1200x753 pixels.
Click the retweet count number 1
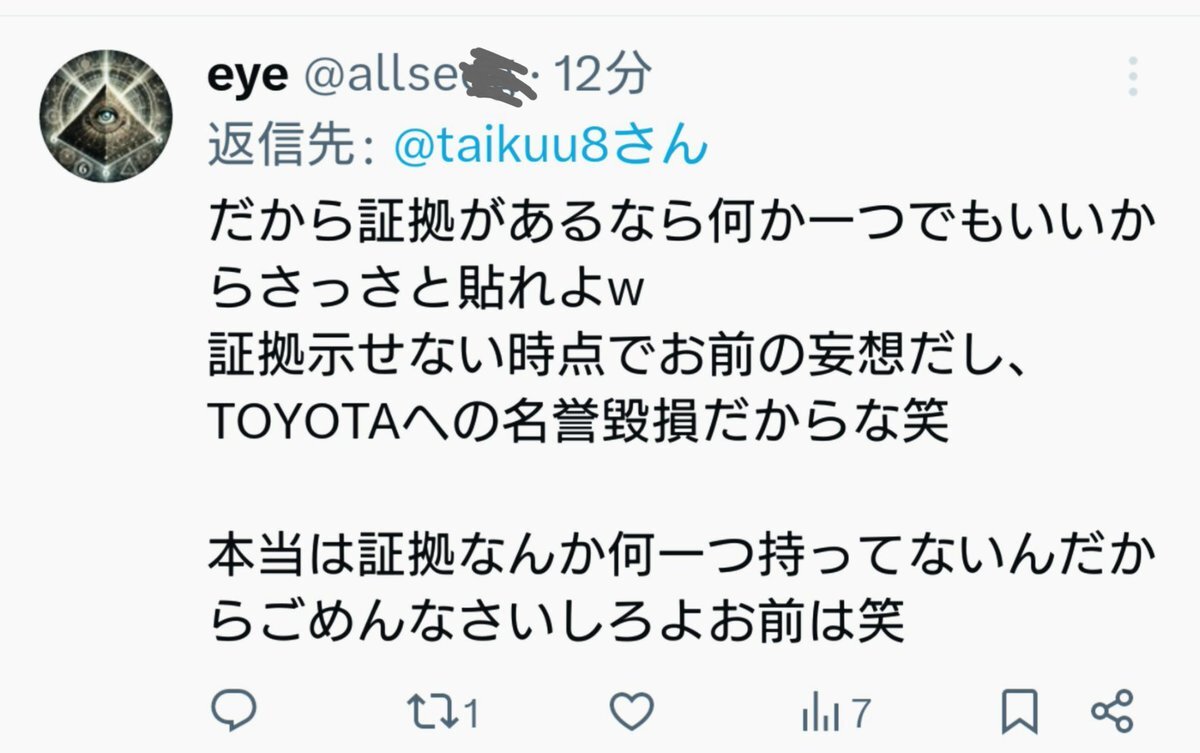point(471,714)
